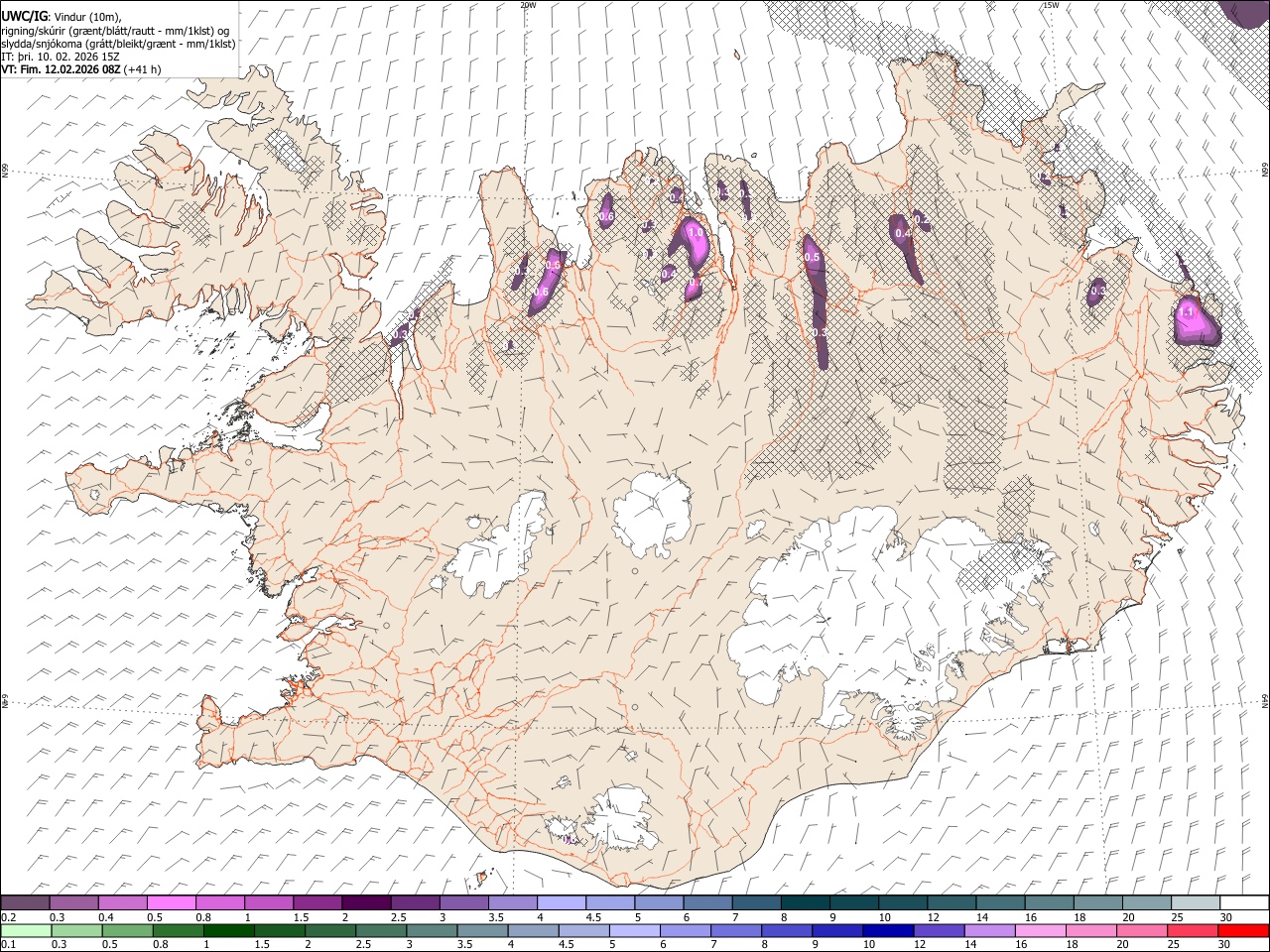The image size is (1270, 952).
Task: Select the initial time 'IT: þri. 10. 02. 2026 15Z'
Action: [61, 57]
